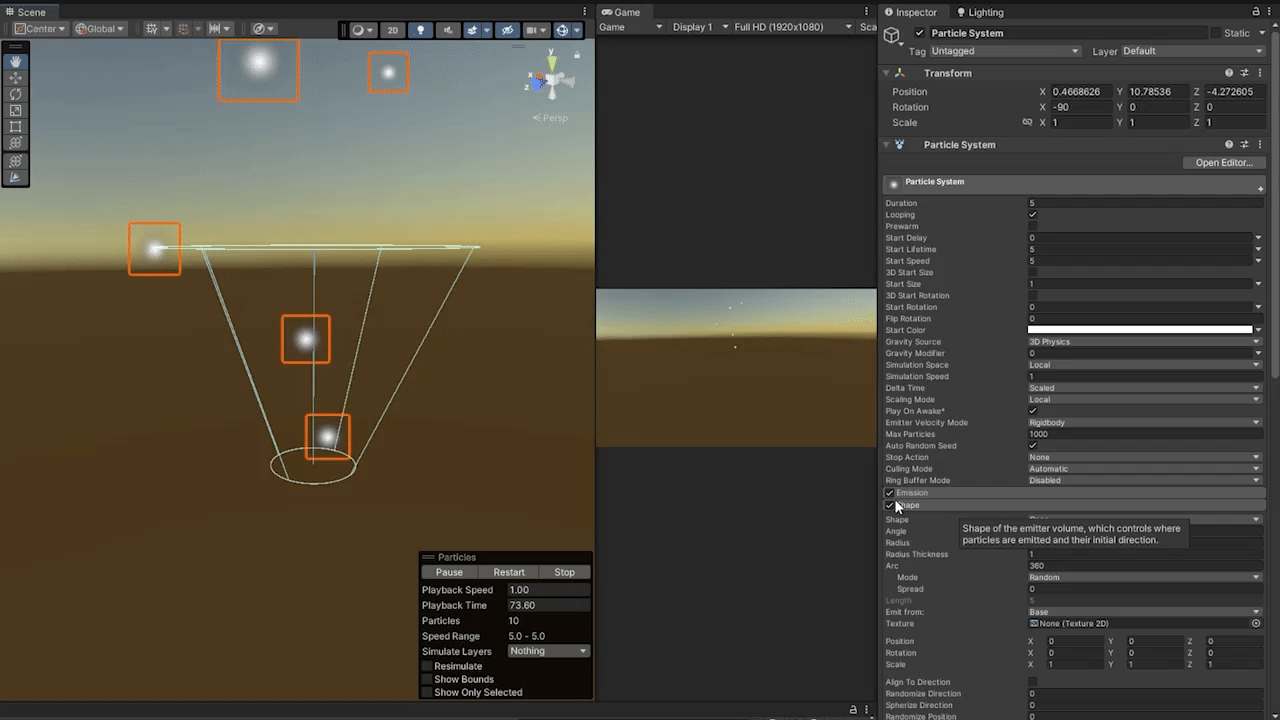Select the Rect tool
Screen dimensions: 1280x720
pyautogui.click(x=16, y=127)
